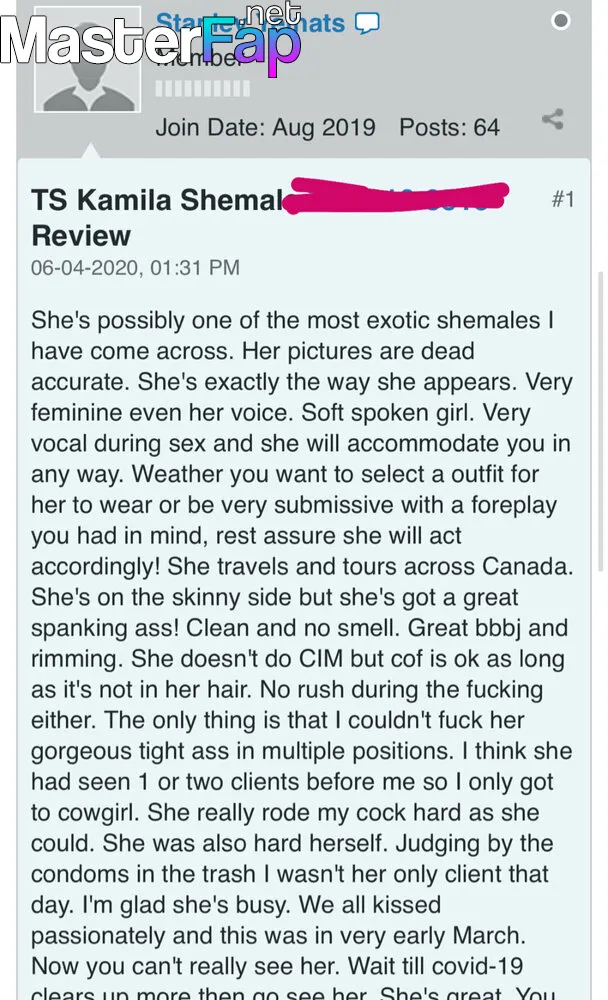Image resolution: width=608 pixels, height=1000 pixels.
Task: Click the pink redacted link in the title
Action: [x=396, y=196]
